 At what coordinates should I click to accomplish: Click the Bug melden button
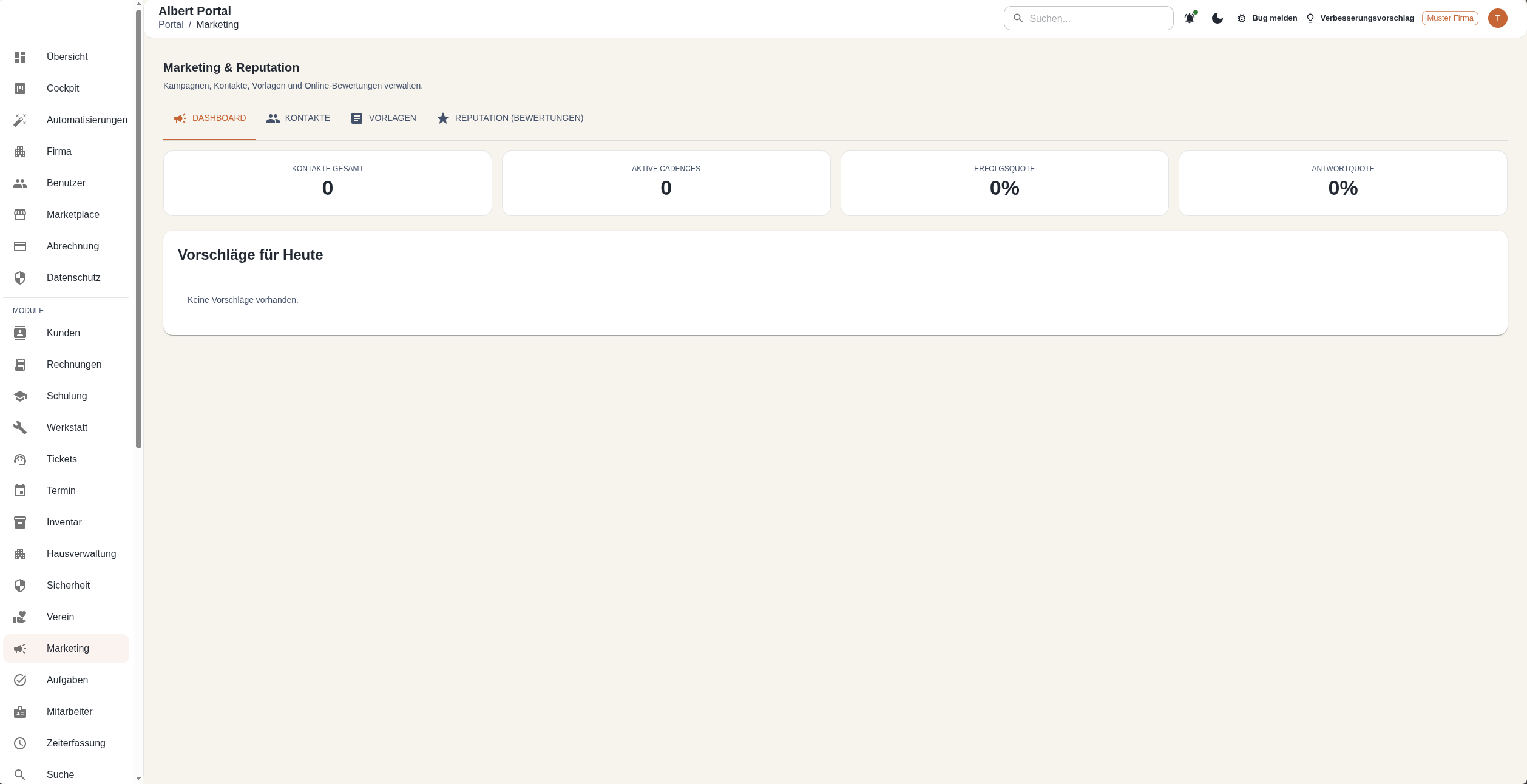coord(1267,18)
